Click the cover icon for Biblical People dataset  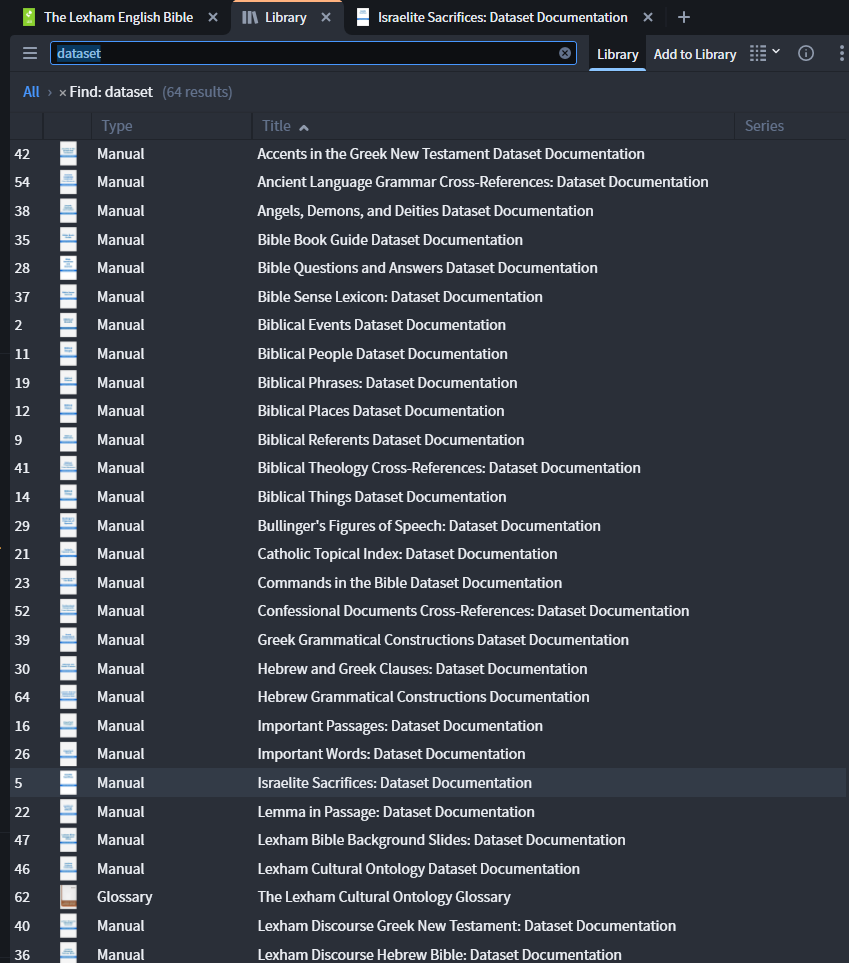68,354
